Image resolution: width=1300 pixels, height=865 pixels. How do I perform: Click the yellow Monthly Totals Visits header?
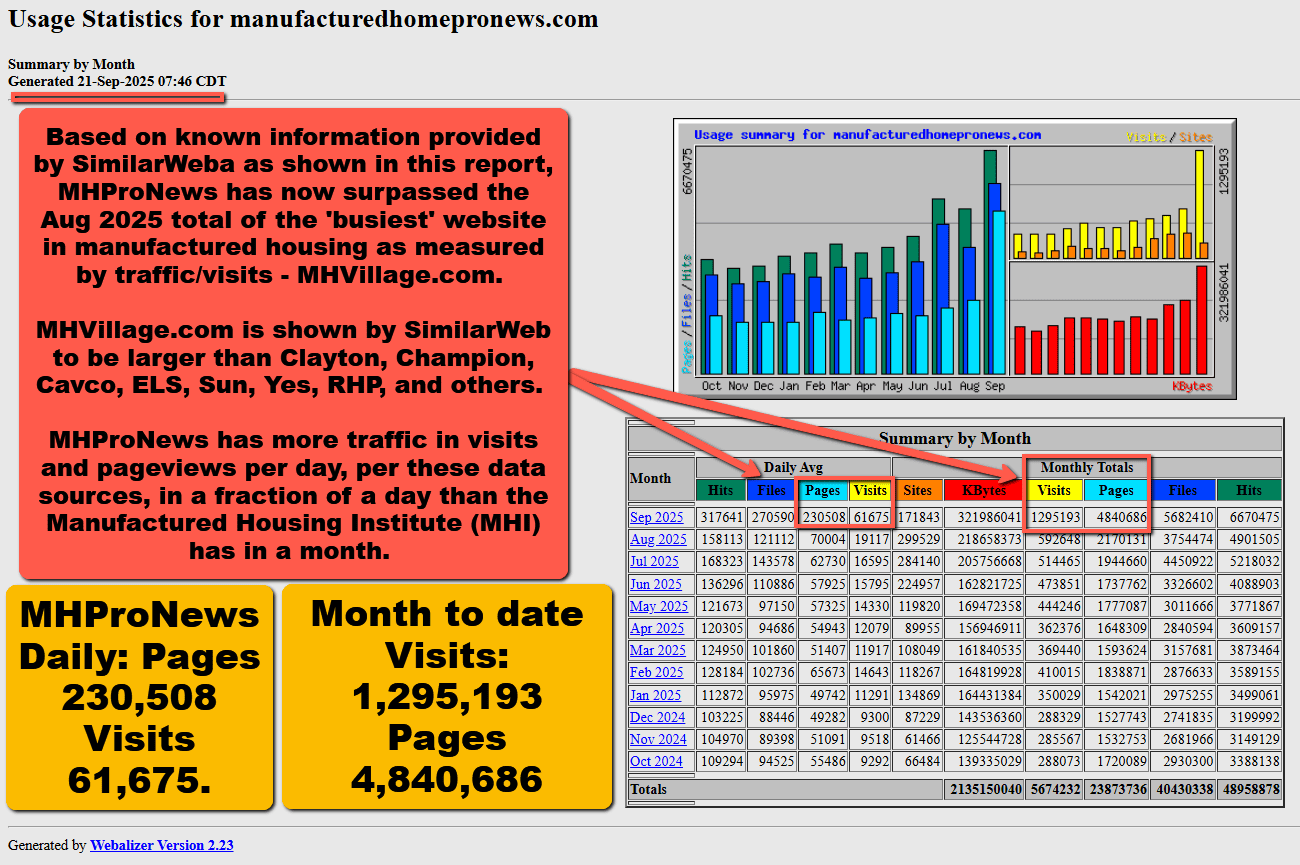click(1054, 490)
